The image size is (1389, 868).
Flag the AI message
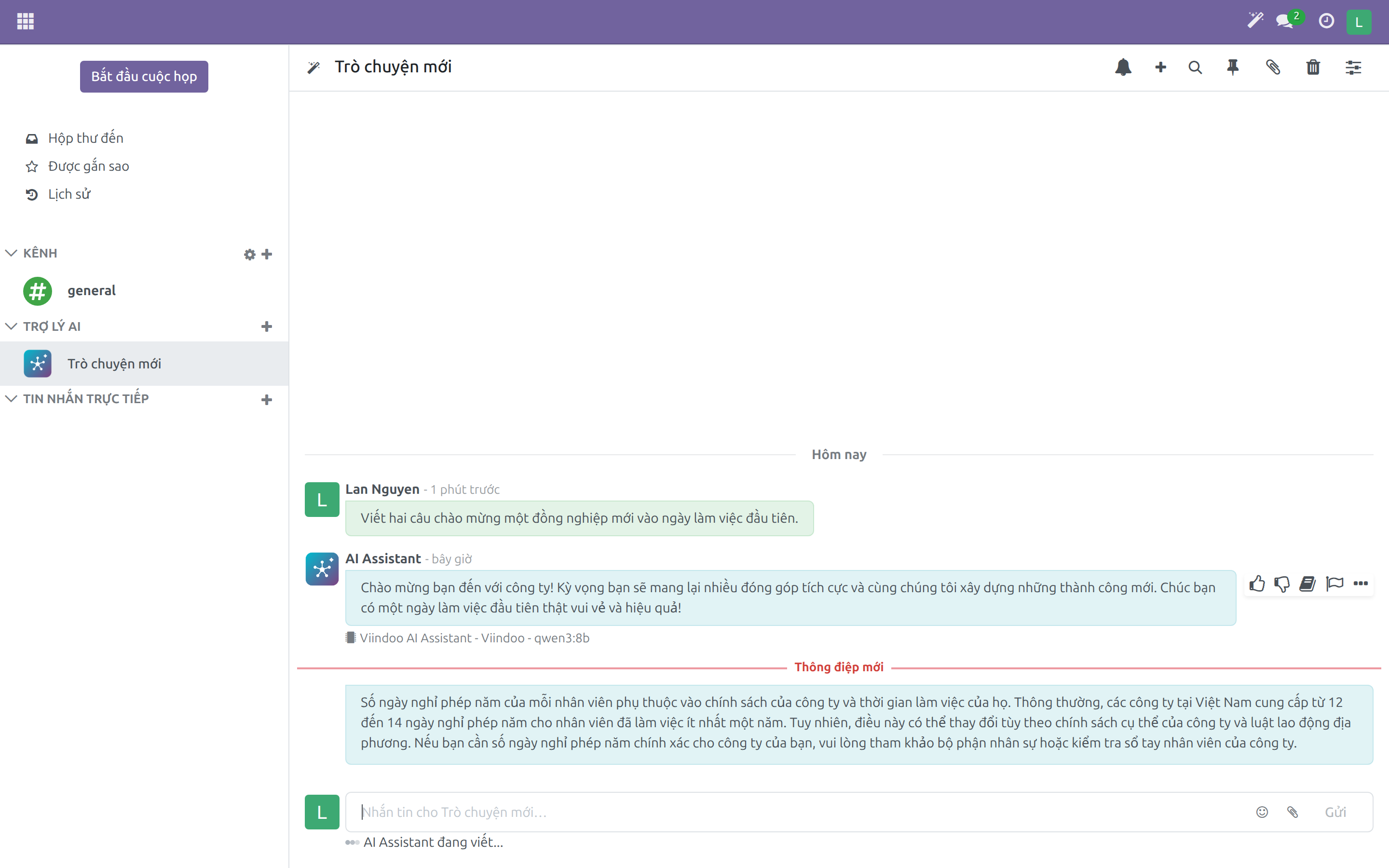coord(1335,583)
